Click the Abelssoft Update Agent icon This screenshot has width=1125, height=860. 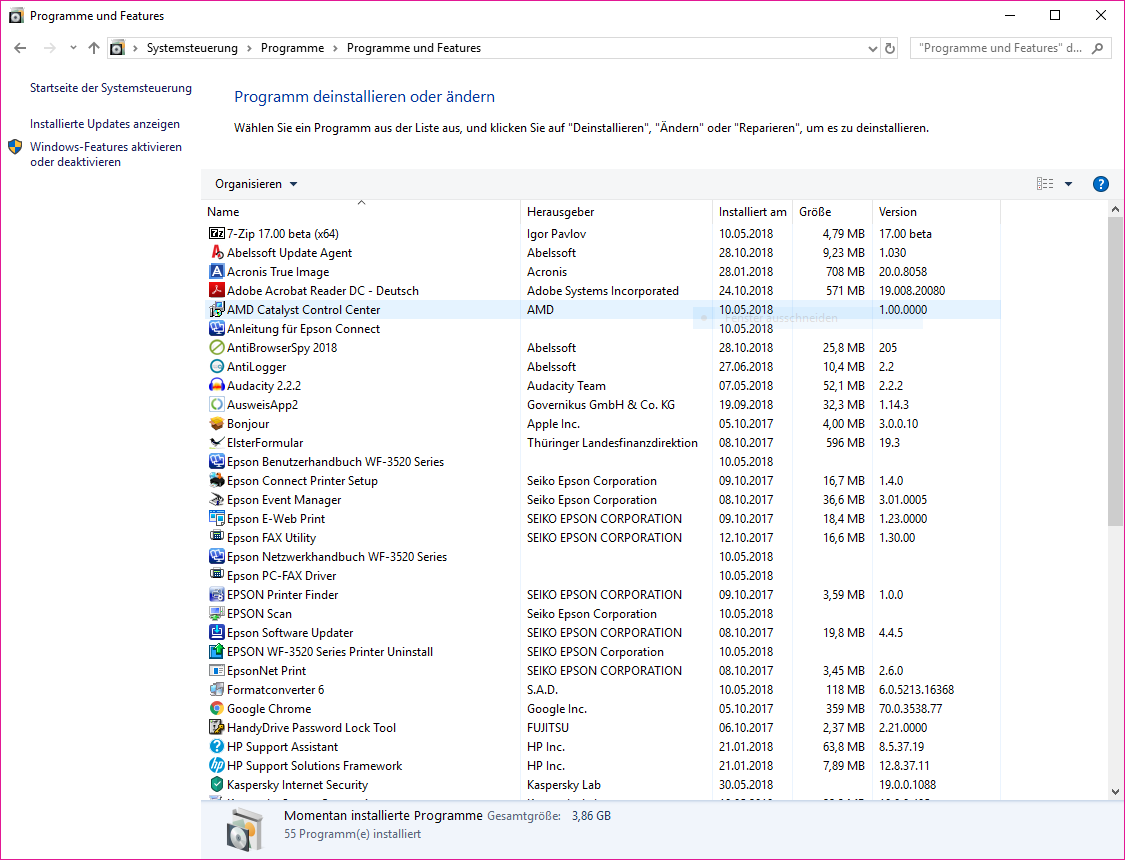click(217, 252)
